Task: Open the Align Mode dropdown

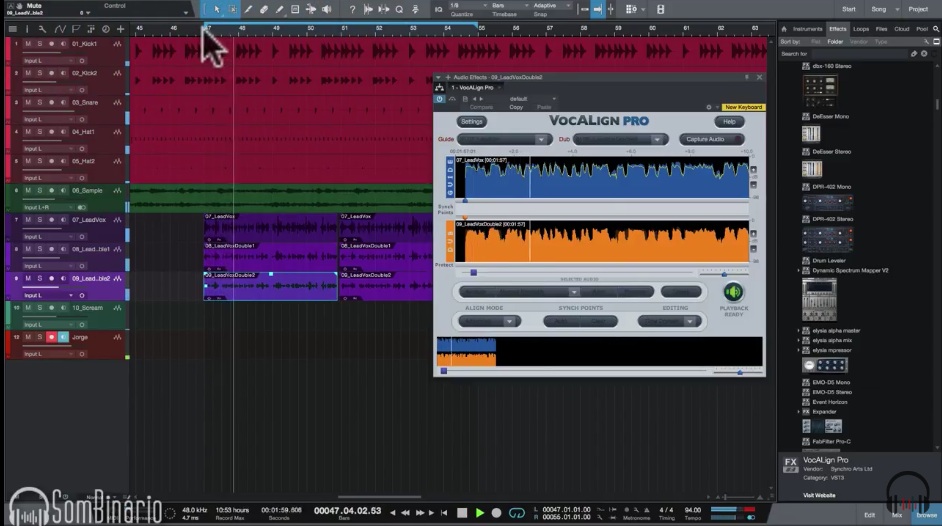Action: click(490, 321)
